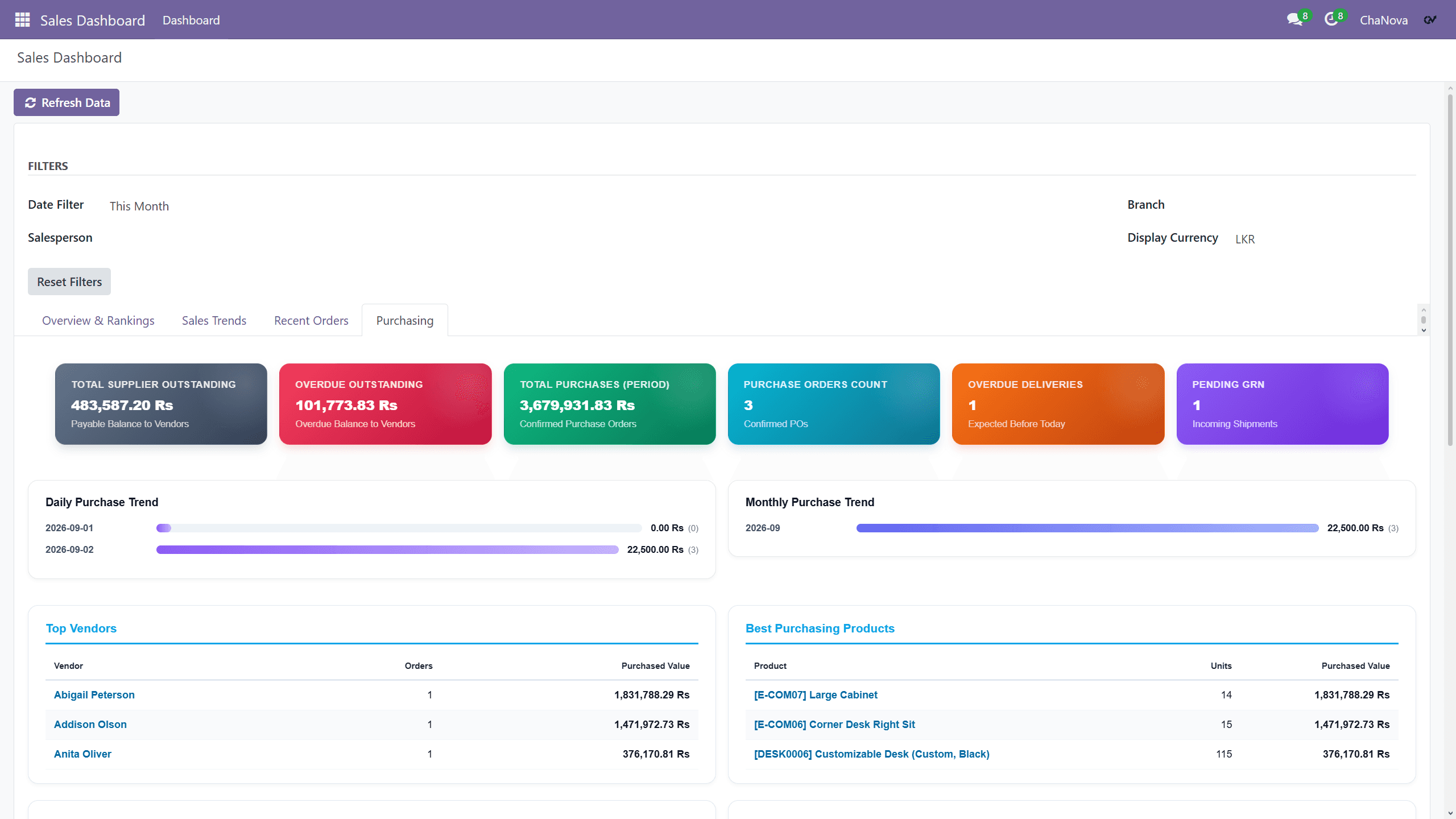Click the Overdue Deliveries card
Viewport: 1456px width, 819px height.
(x=1058, y=404)
